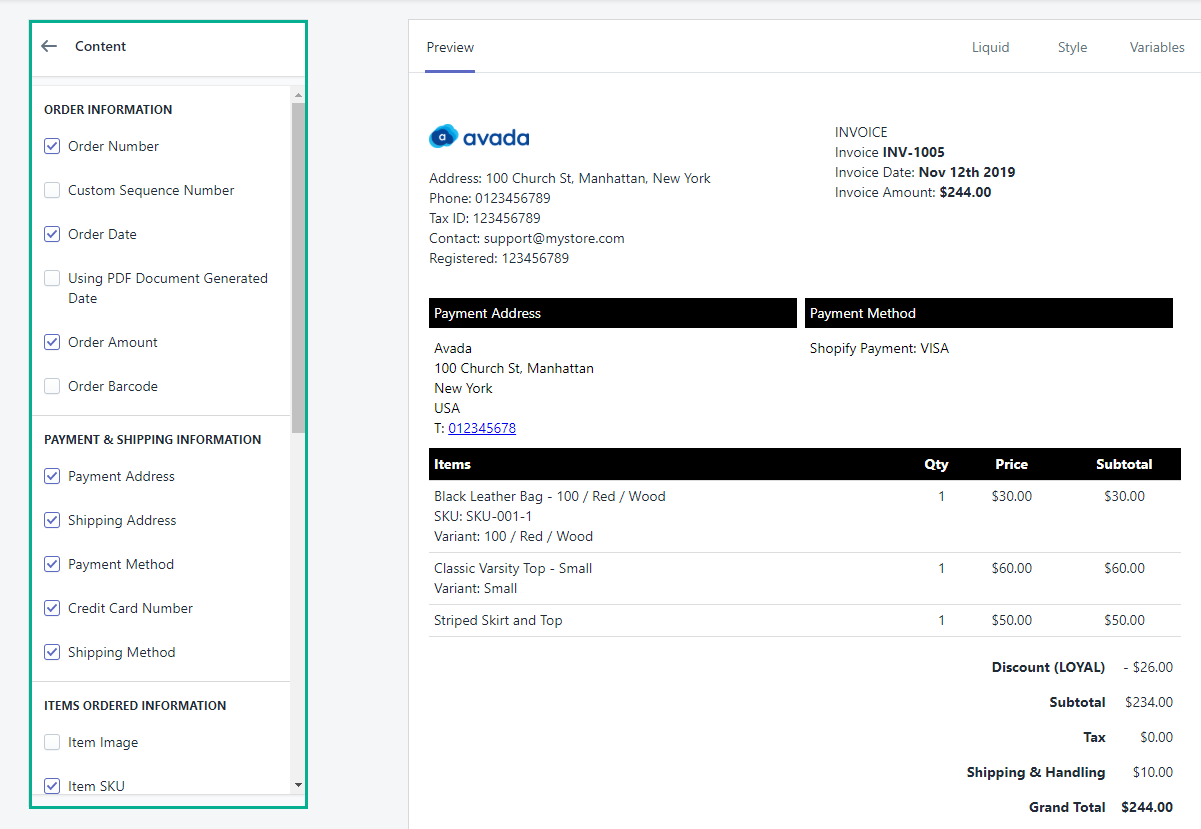Image resolution: width=1201 pixels, height=829 pixels.
Task: Enable the Order Barcode option
Action: coord(51,386)
